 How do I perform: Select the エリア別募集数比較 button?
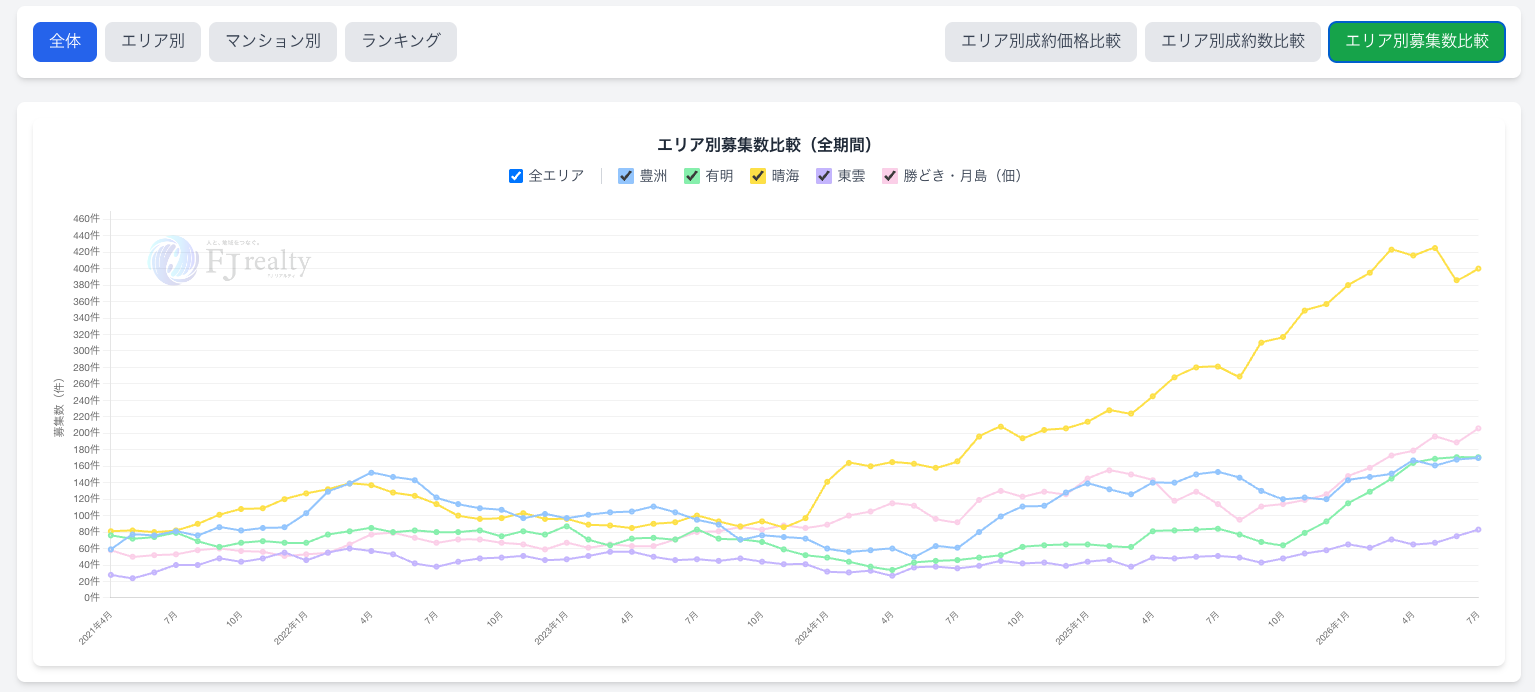[1417, 42]
